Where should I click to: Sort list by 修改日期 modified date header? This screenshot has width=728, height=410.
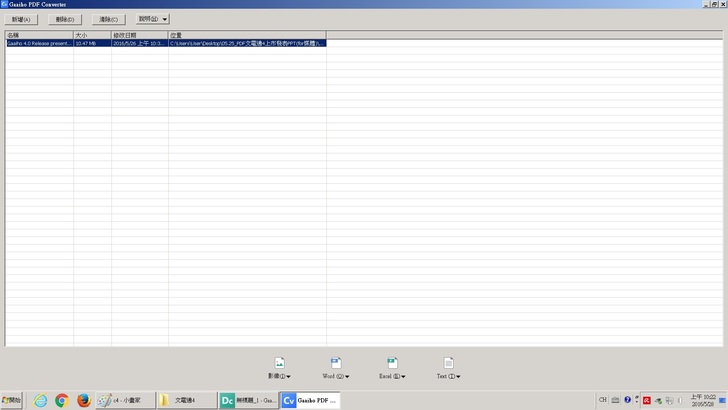[x=139, y=35]
